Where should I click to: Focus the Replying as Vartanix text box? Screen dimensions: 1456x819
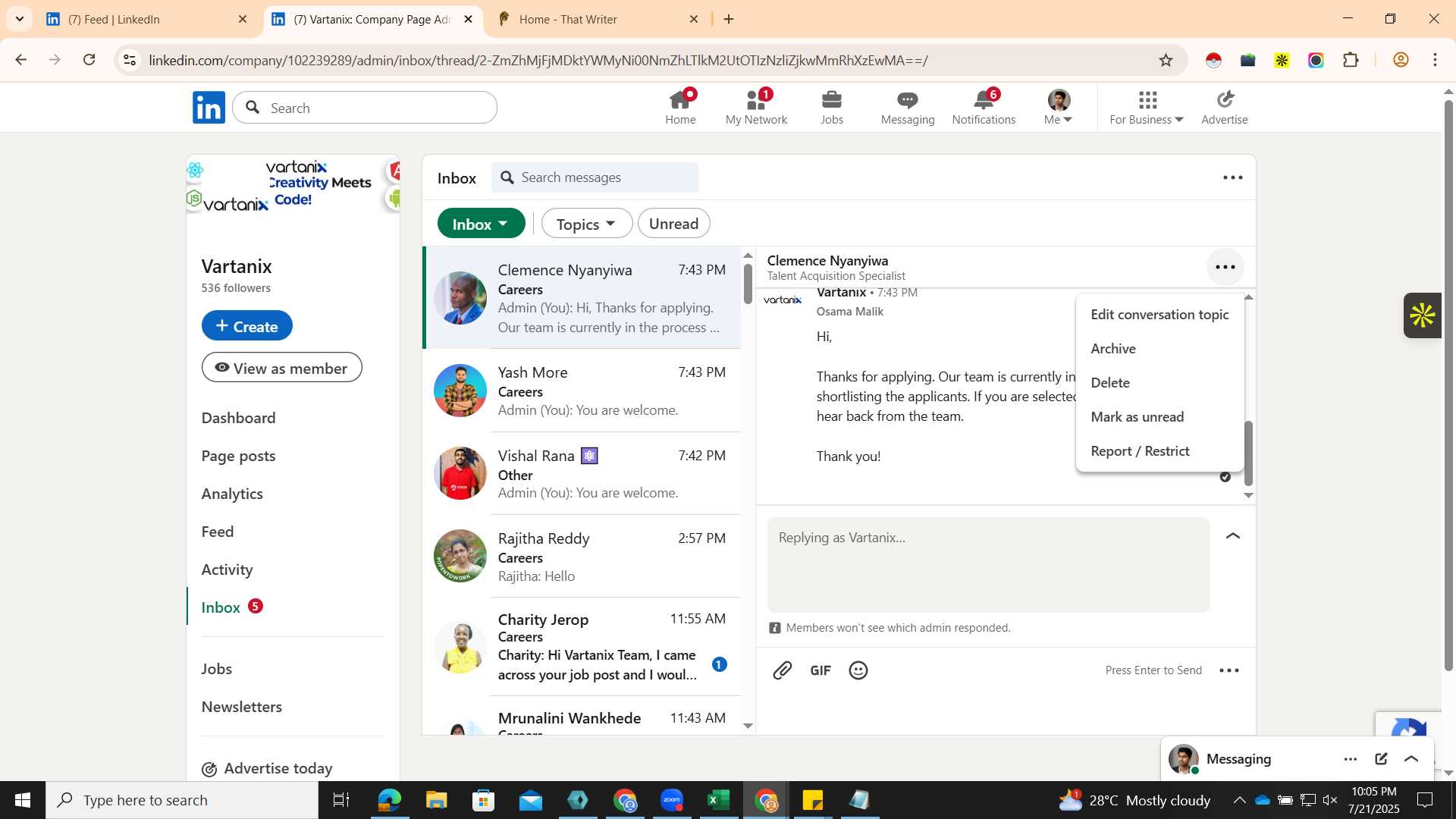coord(989,565)
